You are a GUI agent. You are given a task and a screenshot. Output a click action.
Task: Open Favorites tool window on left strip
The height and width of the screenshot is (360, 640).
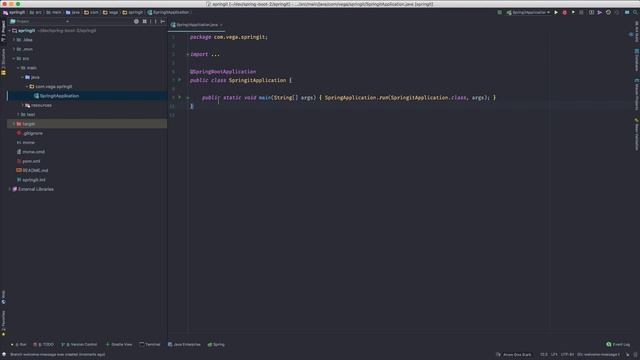click(x=4, y=323)
